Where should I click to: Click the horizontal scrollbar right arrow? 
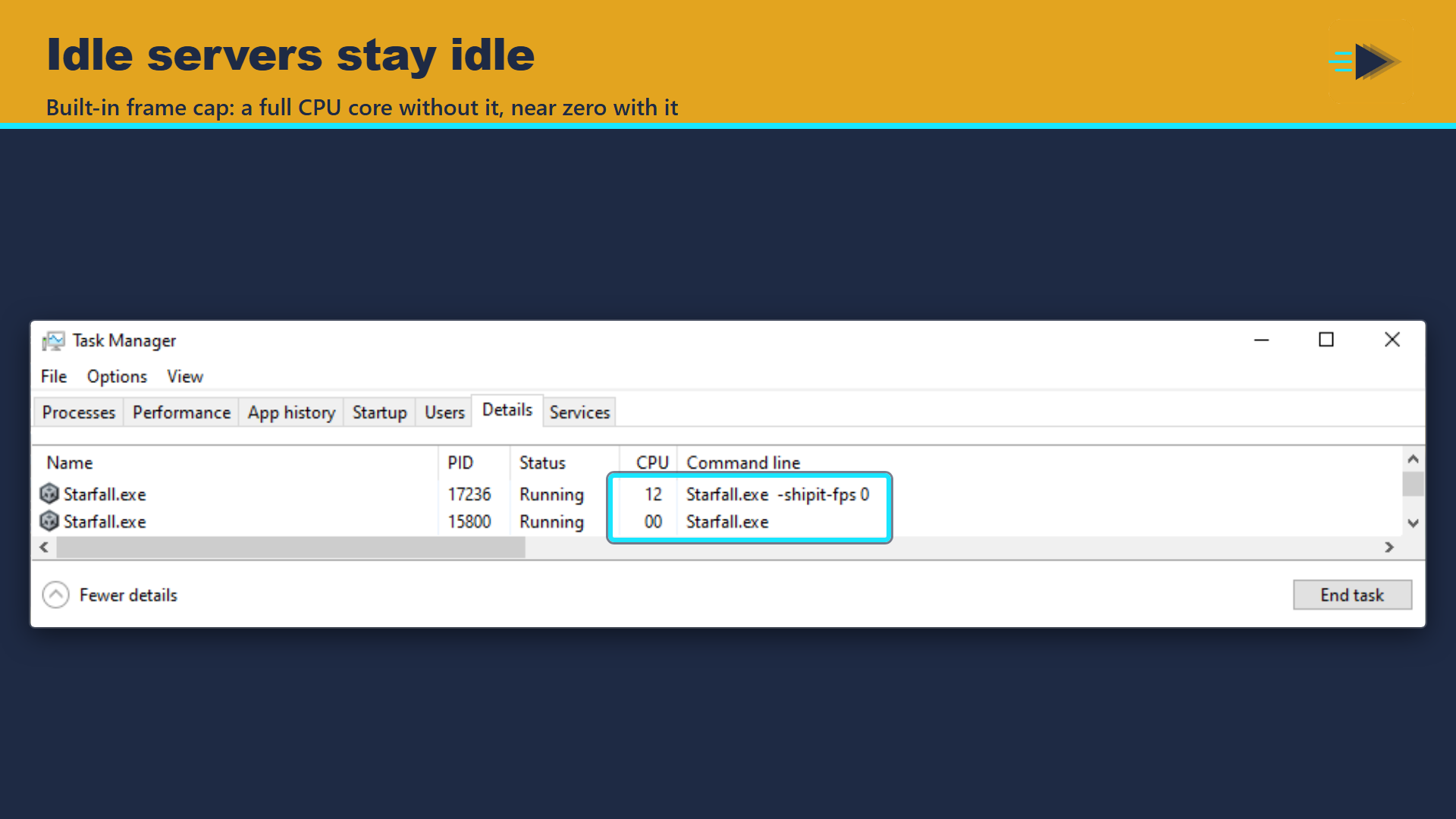coord(1389,548)
